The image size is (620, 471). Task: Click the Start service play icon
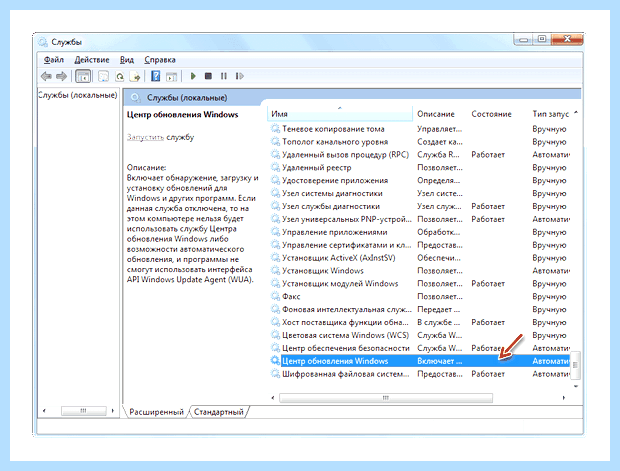pyautogui.click(x=193, y=76)
